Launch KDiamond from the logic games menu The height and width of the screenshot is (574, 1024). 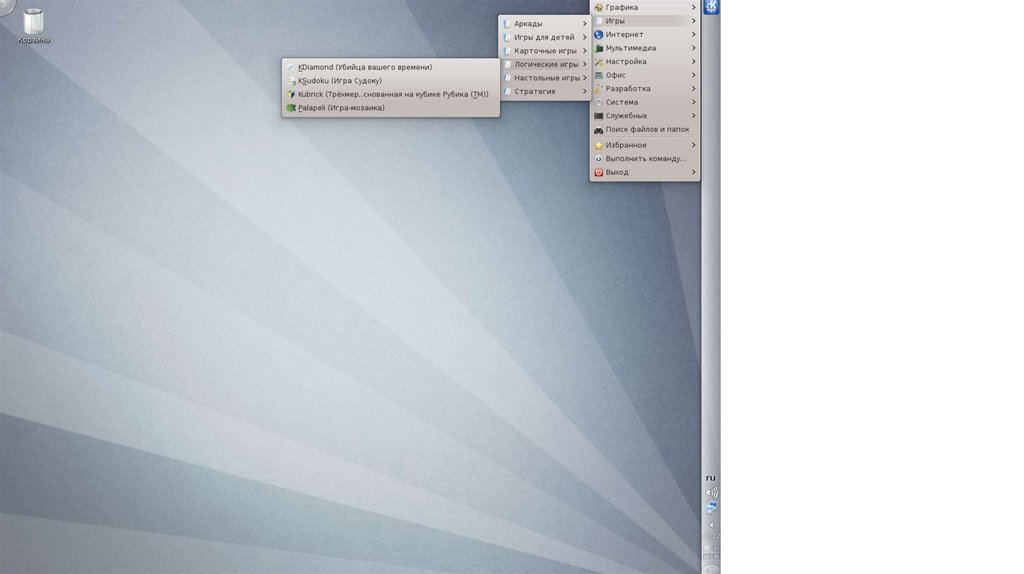point(365,67)
